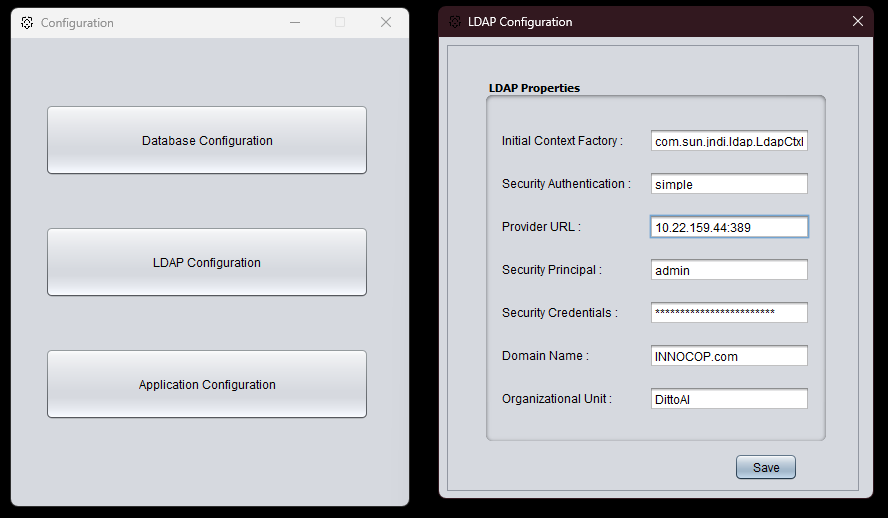Close the LDAP Configuration dialog
Image resolution: width=888 pixels, height=518 pixels.
[x=858, y=21]
